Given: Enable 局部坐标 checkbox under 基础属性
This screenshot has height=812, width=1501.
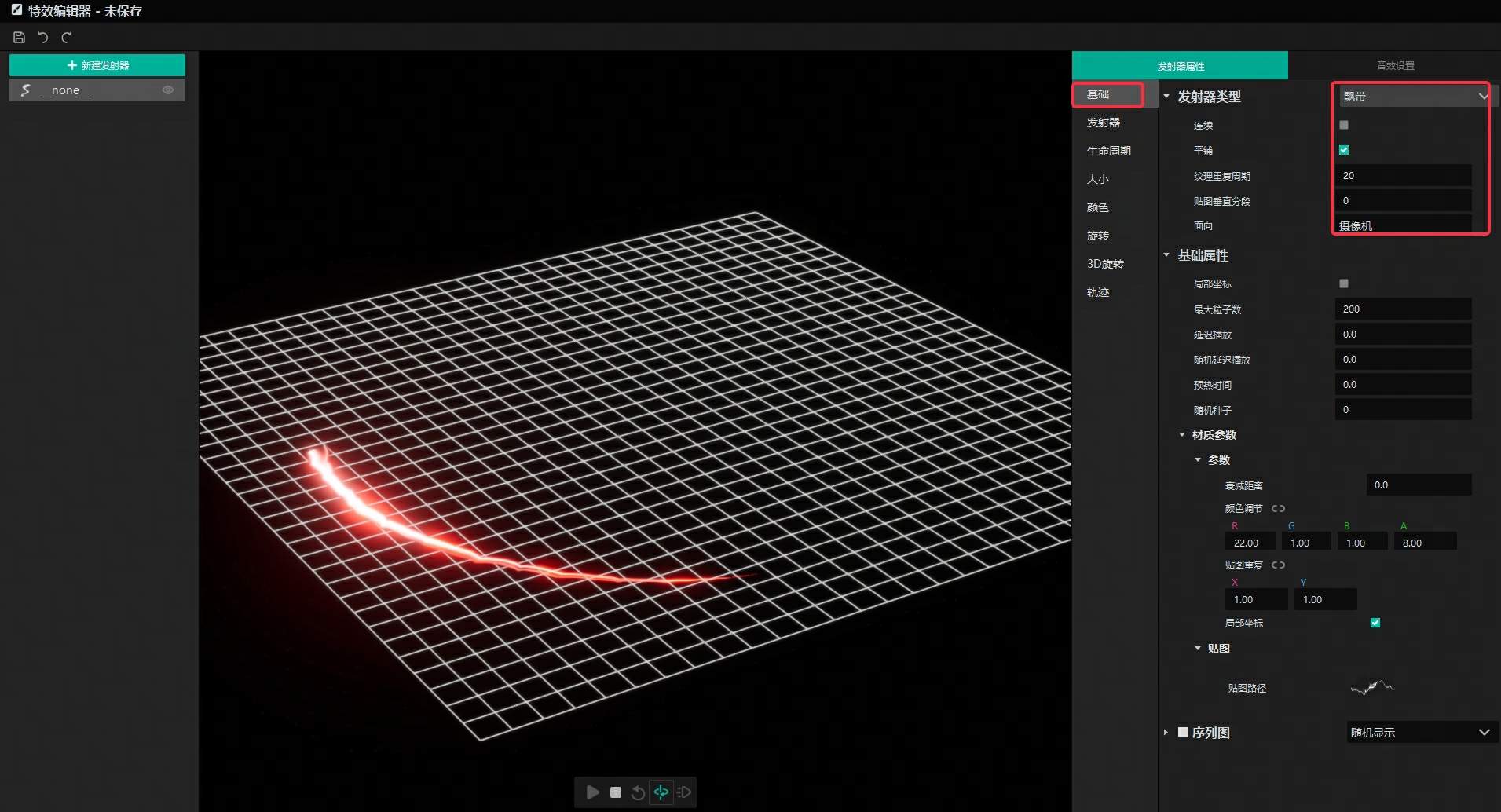Looking at the screenshot, I should (1344, 283).
